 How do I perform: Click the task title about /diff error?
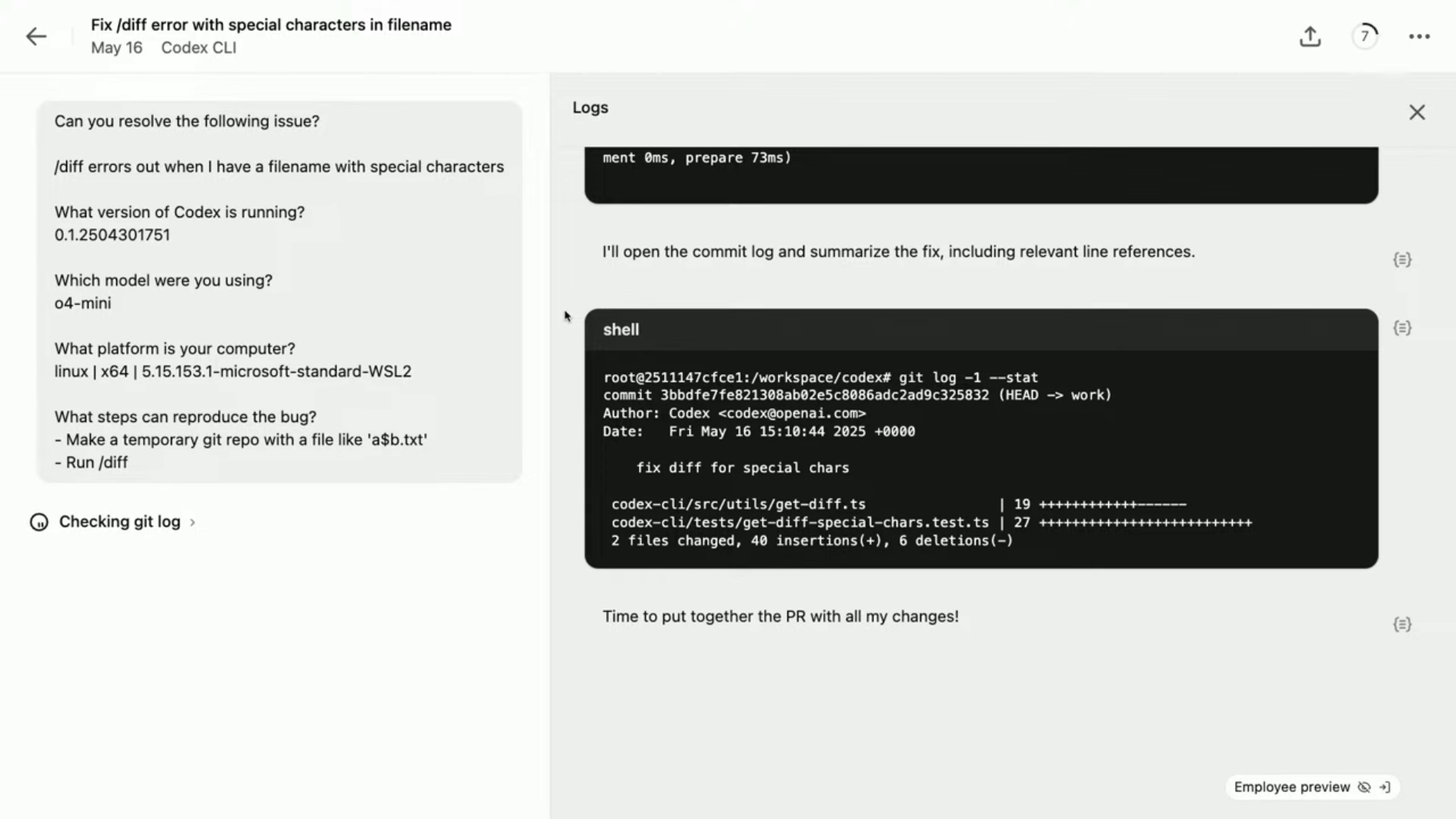(x=271, y=25)
